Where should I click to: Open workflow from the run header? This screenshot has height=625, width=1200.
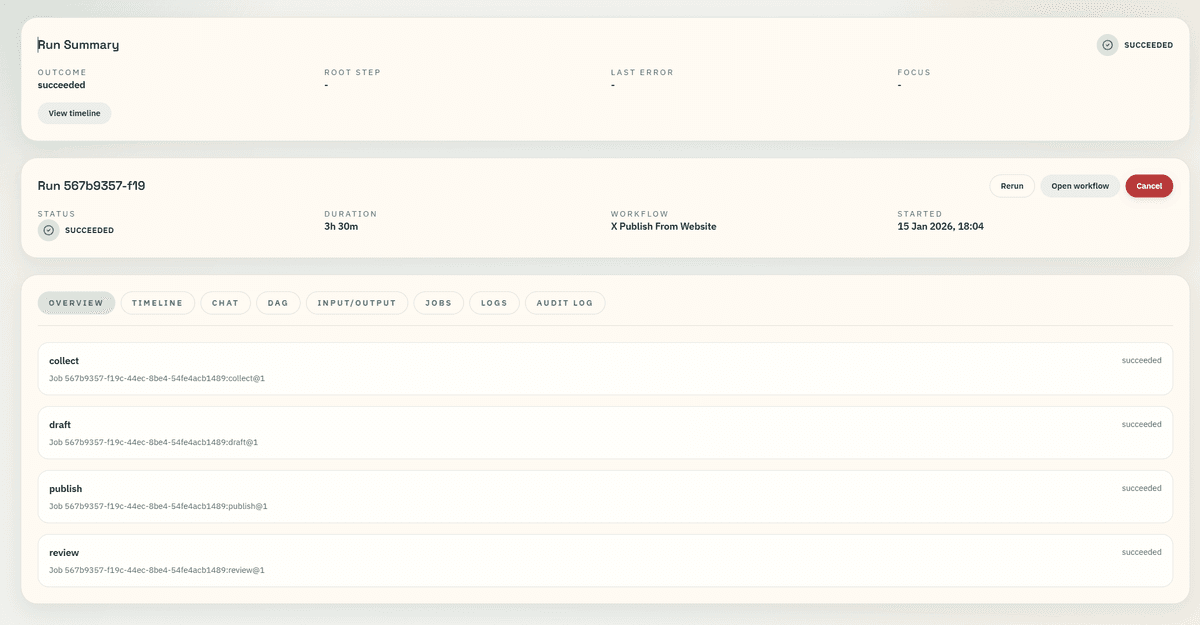(x=1080, y=185)
